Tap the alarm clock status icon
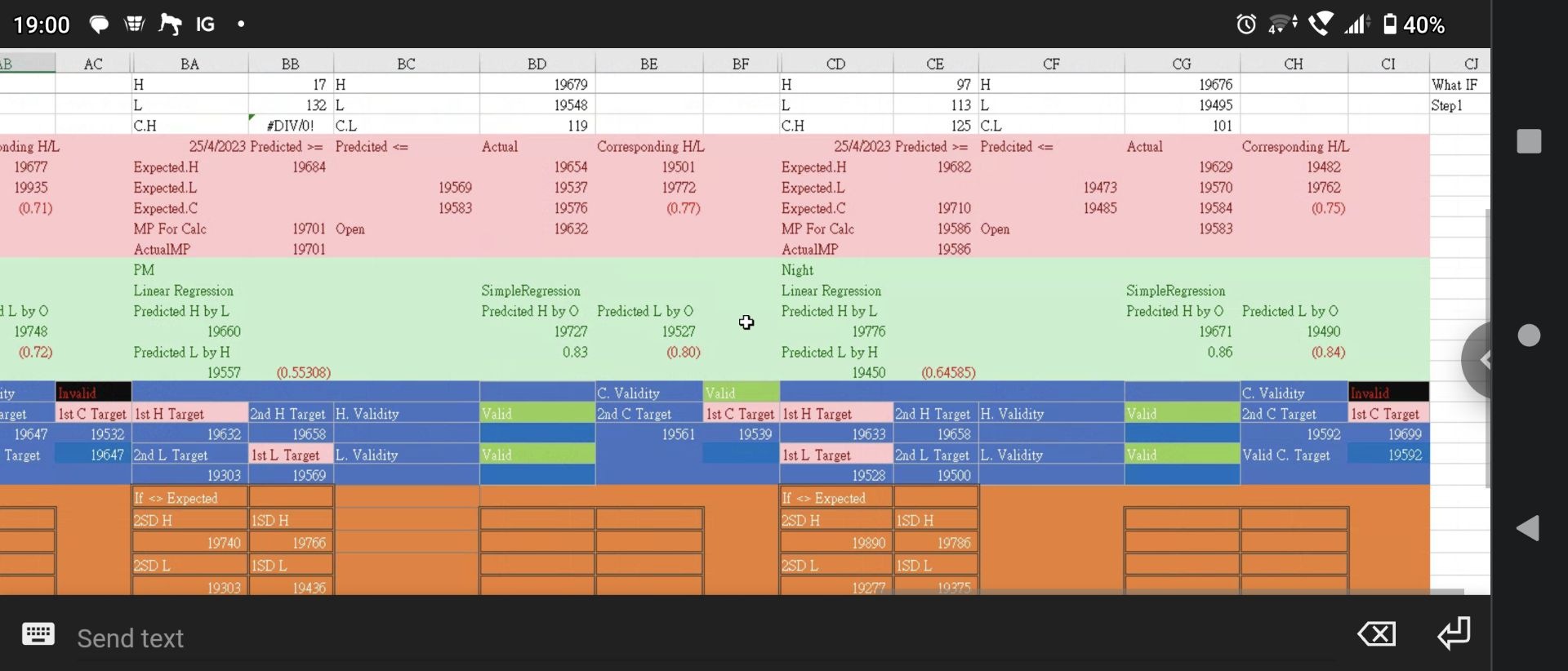The width and height of the screenshot is (1568, 671). (x=1245, y=24)
